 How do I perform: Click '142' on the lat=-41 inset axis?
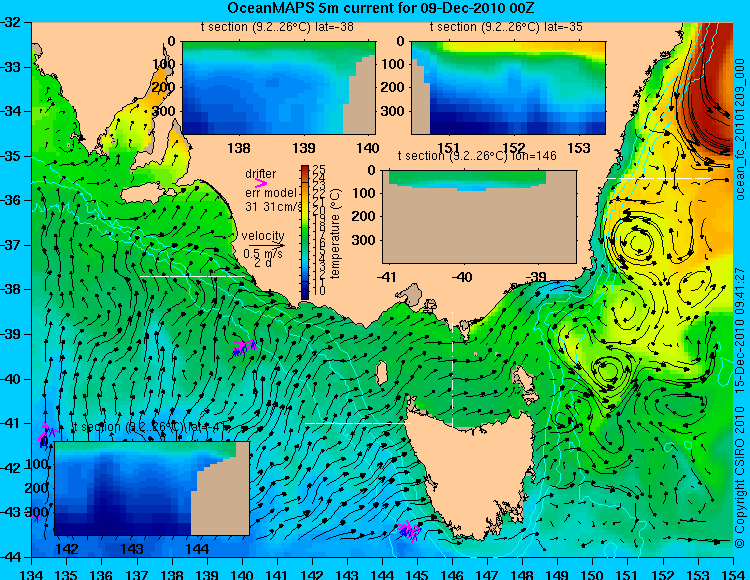(x=67, y=548)
